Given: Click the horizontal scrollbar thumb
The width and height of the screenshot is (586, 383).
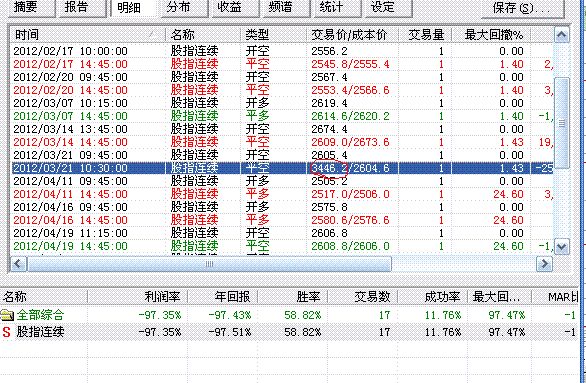Looking at the screenshot, I should (210, 264).
